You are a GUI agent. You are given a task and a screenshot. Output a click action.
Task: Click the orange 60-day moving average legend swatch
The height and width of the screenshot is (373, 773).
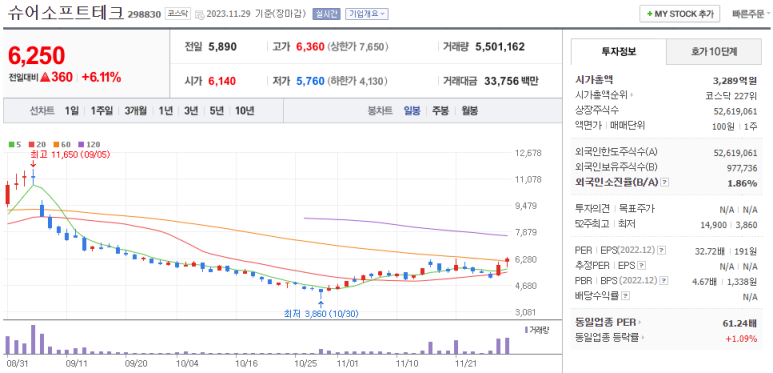point(56,144)
